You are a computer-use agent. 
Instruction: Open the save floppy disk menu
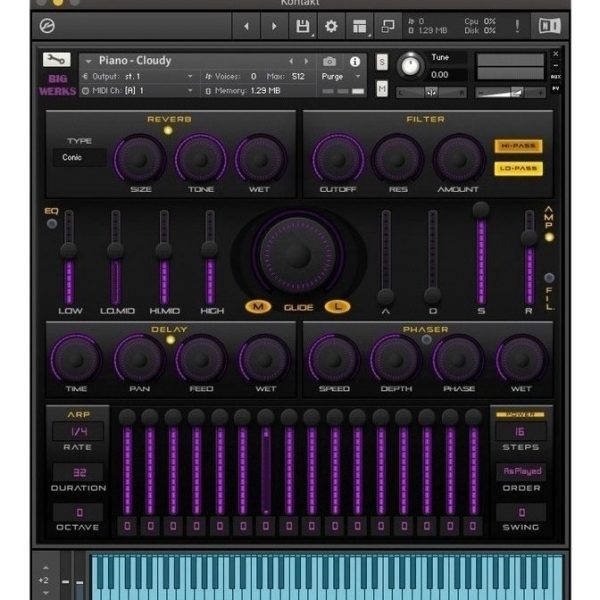click(303, 26)
